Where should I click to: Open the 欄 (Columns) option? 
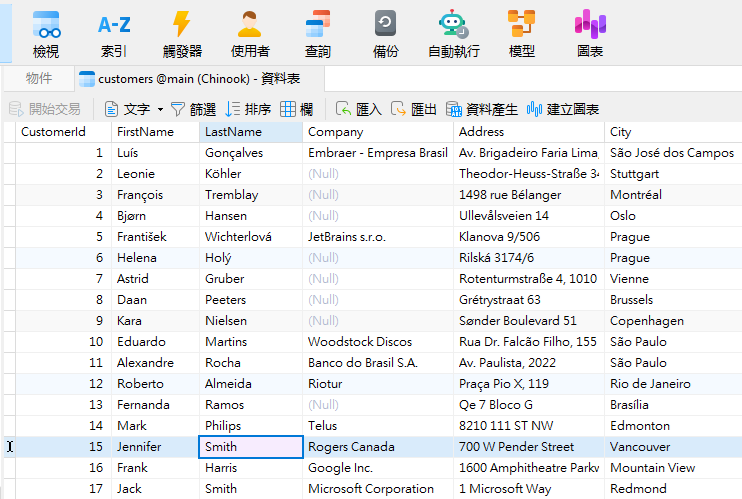(296, 109)
